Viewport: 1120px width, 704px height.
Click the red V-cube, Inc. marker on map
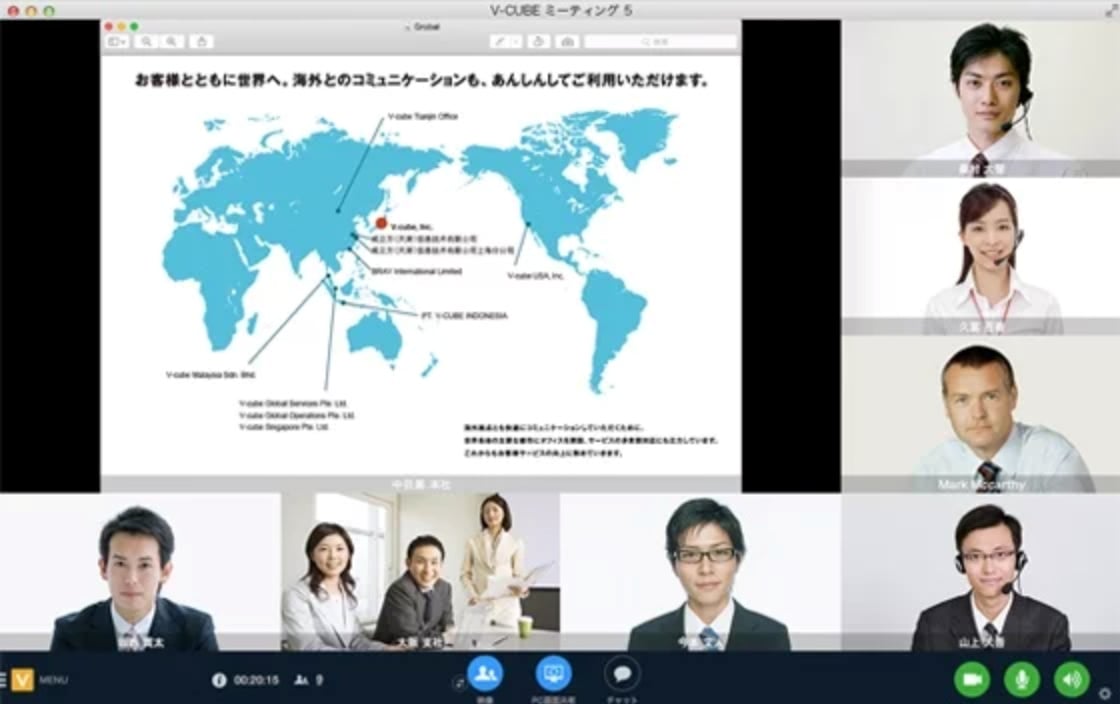tap(381, 223)
